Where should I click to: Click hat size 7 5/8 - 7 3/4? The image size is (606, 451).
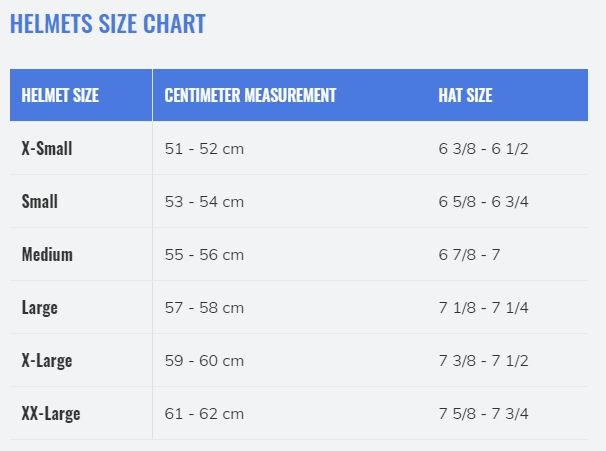483,414
